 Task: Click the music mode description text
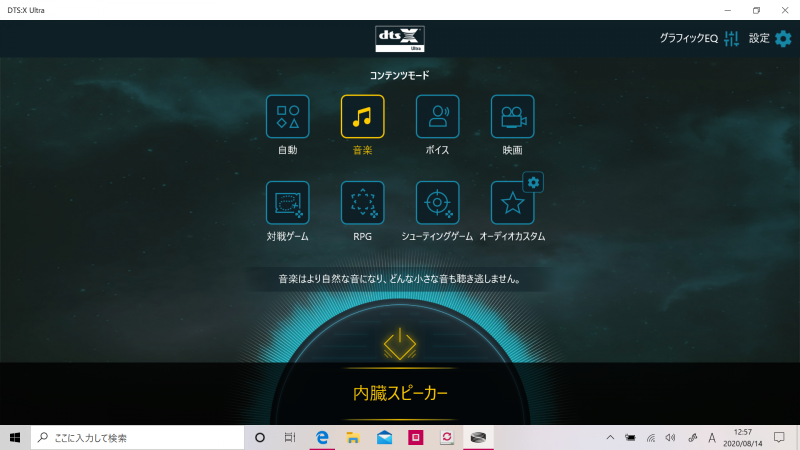click(x=399, y=279)
